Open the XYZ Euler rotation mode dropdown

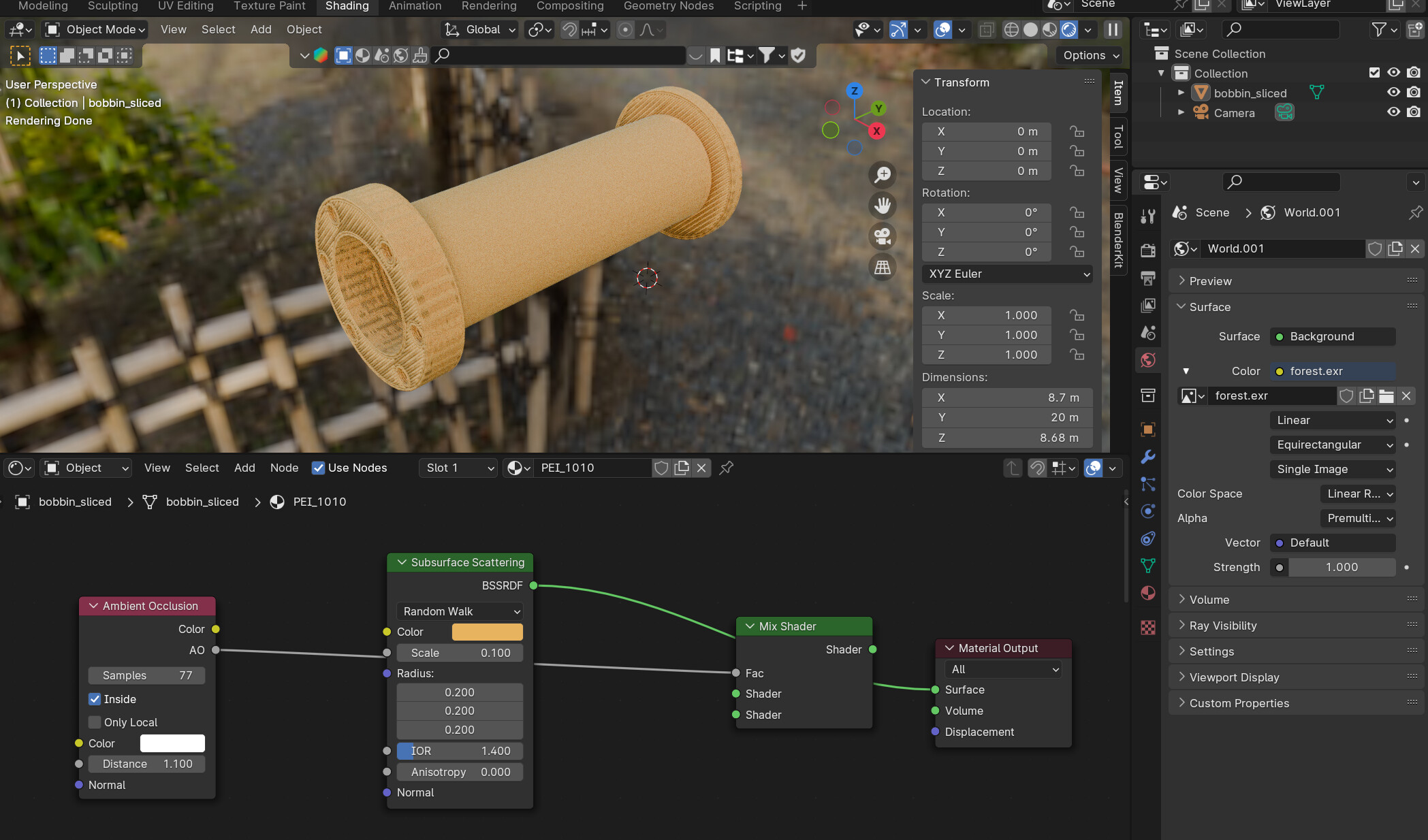pos(1007,274)
